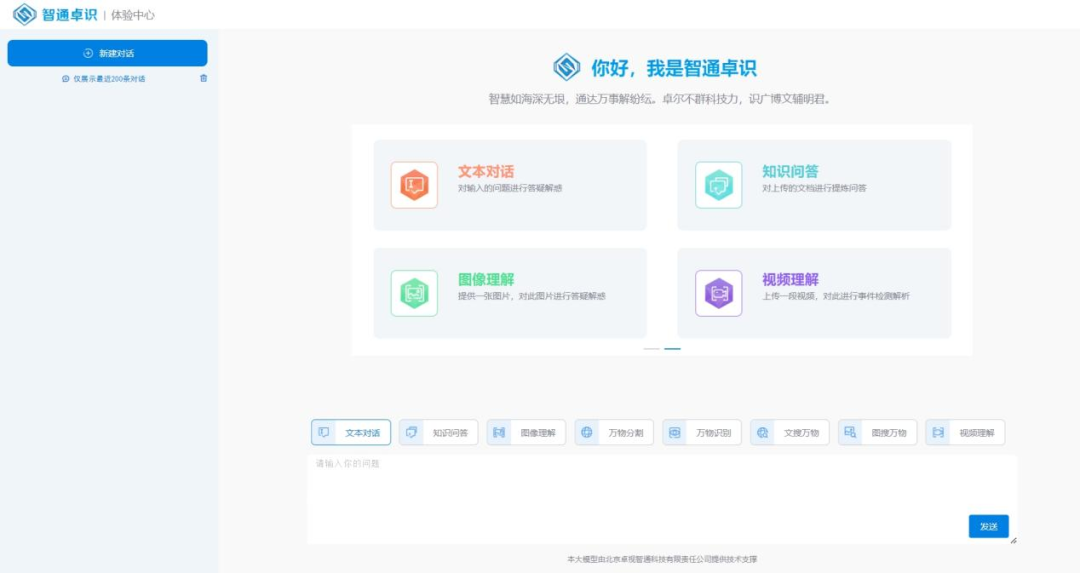Switch to 视频理解 mode tab

click(965, 433)
